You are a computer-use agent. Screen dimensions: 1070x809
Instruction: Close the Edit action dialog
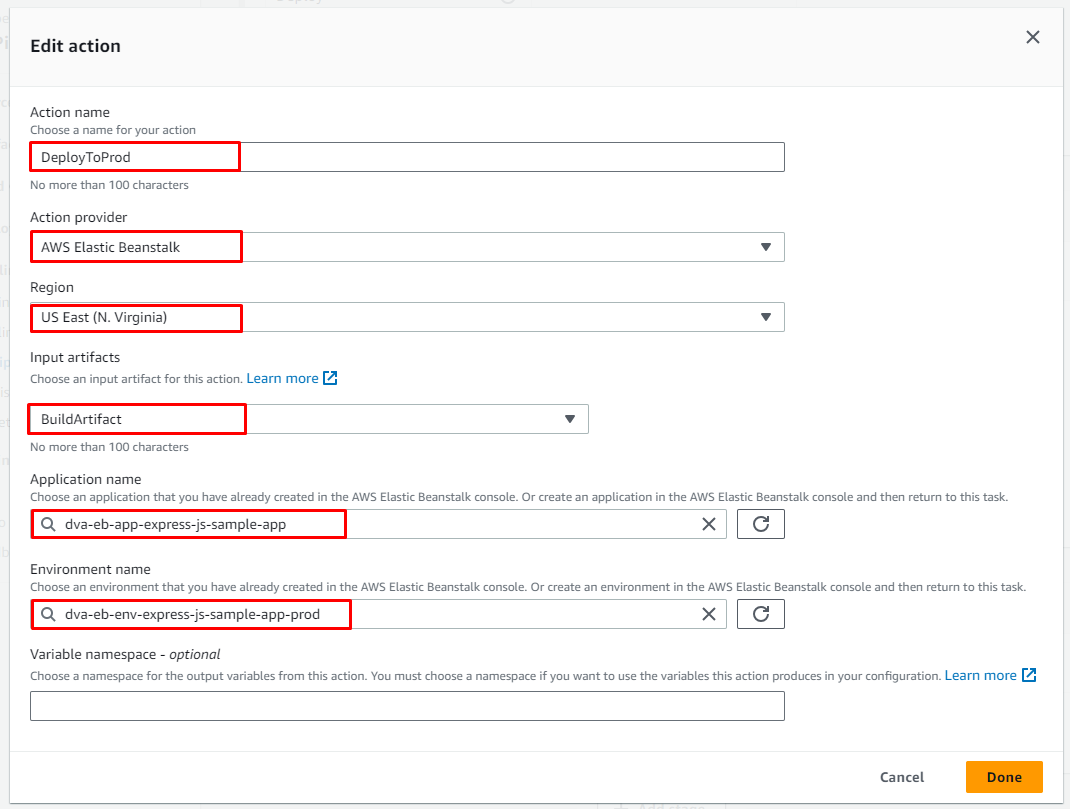coord(1033,38)
